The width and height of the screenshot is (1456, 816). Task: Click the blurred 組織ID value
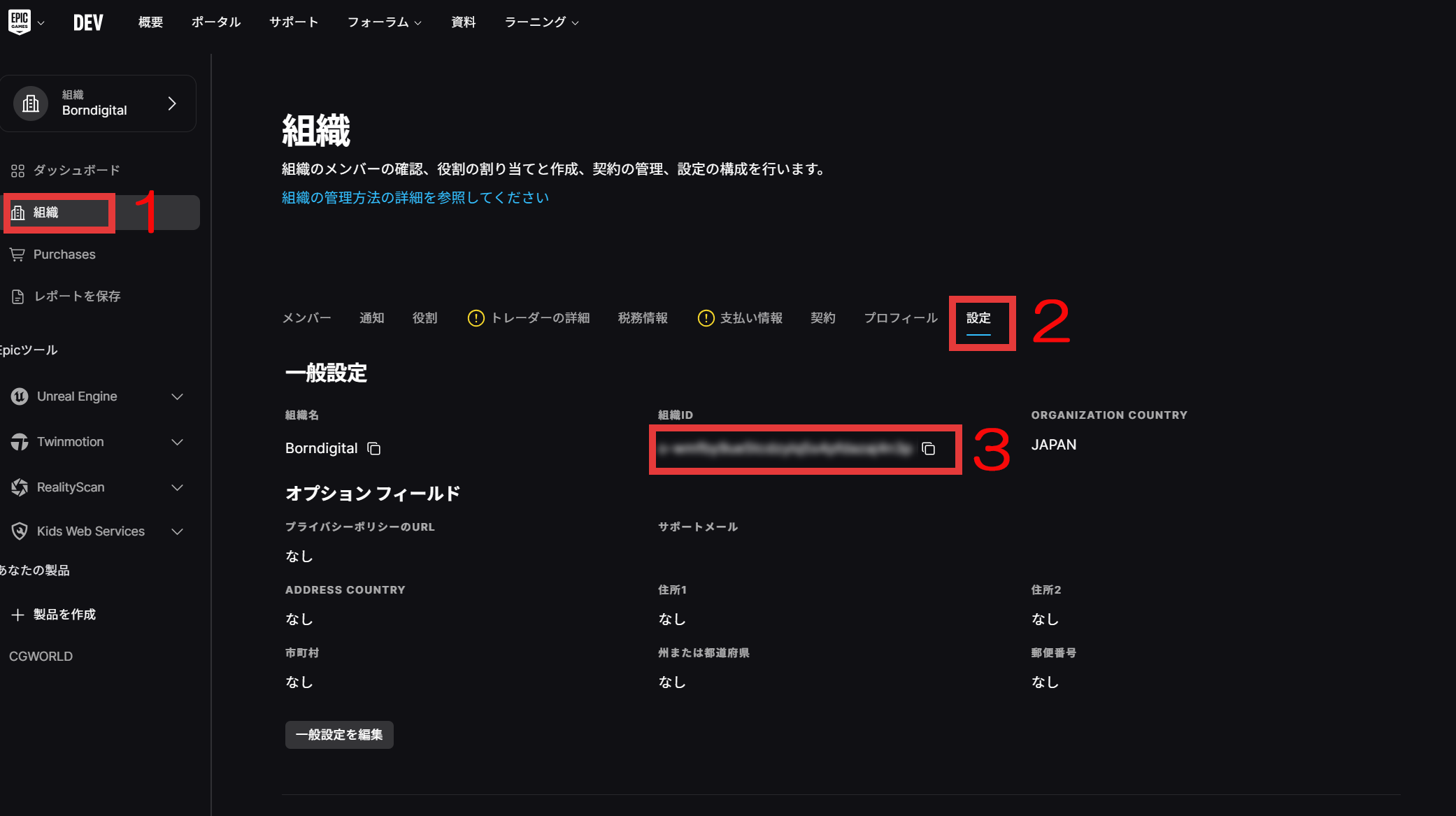[x=785, y=449]
